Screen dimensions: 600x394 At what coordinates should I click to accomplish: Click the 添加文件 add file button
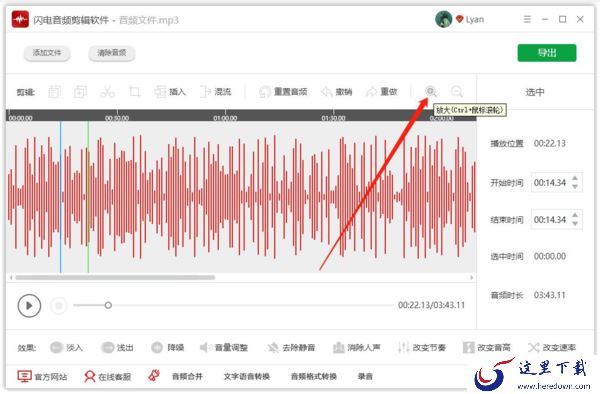click(47, 53)
